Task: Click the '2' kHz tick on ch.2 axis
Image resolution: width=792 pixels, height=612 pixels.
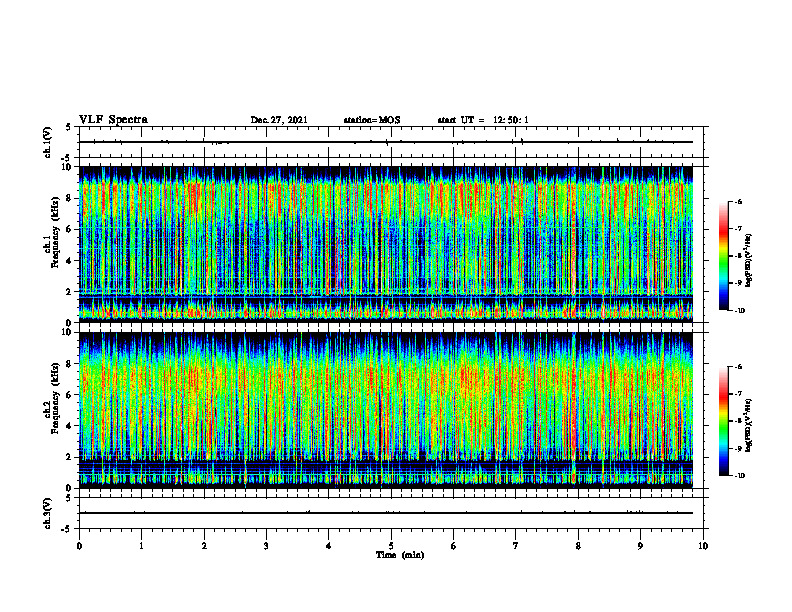Action: (69, 457)
